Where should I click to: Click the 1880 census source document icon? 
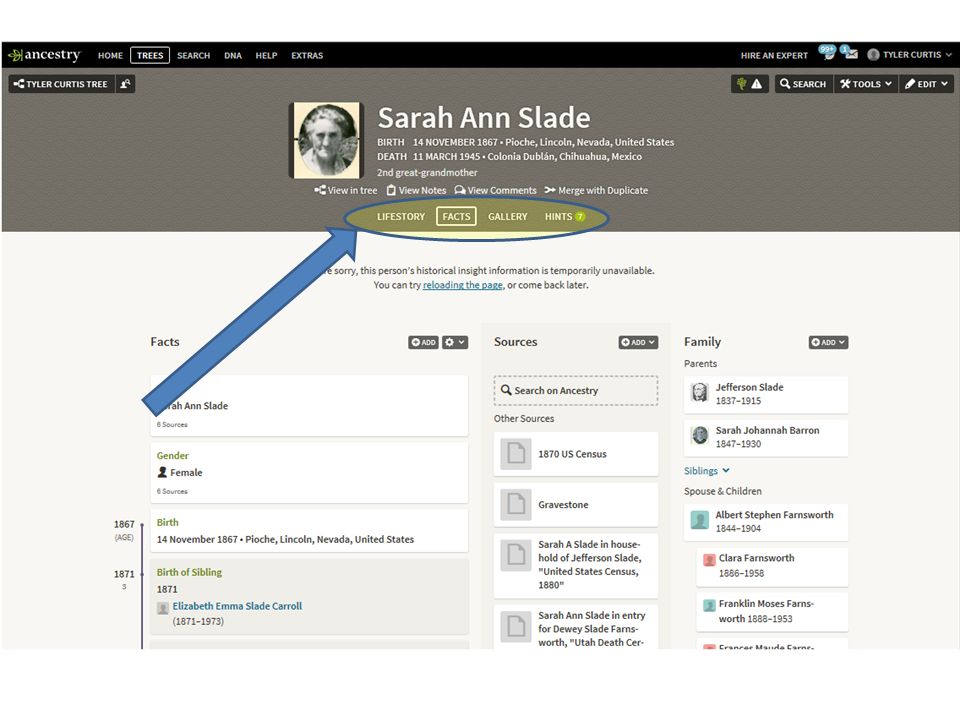pos(516,555)
